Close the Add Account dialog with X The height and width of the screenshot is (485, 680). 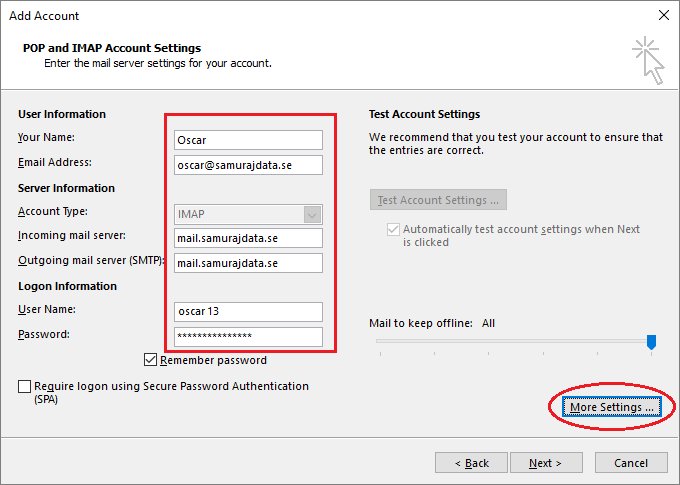664,16
